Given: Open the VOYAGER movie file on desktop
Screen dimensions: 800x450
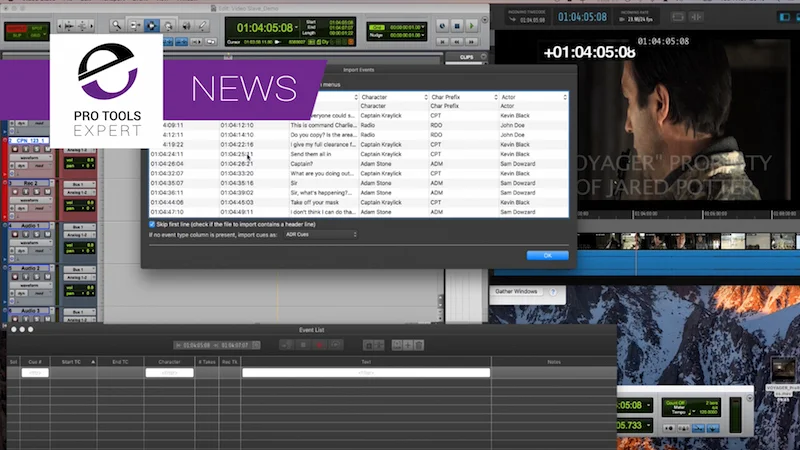Looking at the screenshot, I should 783,370.
